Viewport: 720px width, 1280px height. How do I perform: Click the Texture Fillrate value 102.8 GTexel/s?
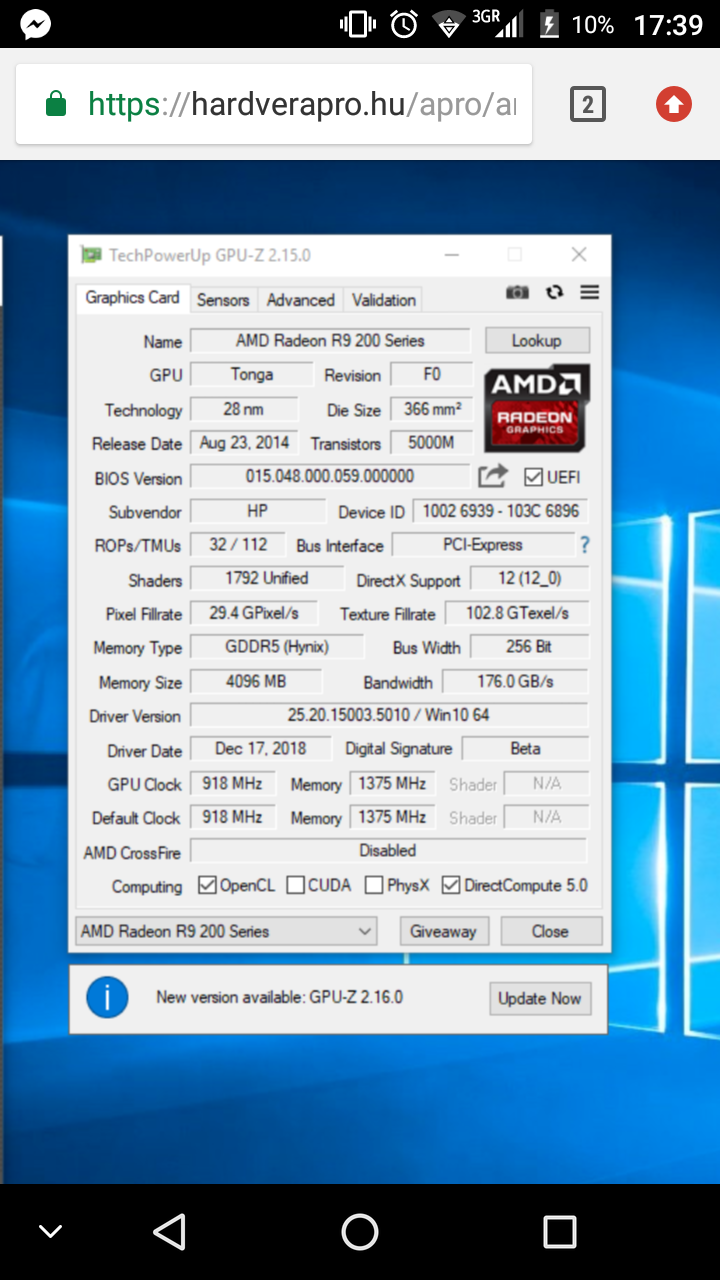click(x=518, y=613)
